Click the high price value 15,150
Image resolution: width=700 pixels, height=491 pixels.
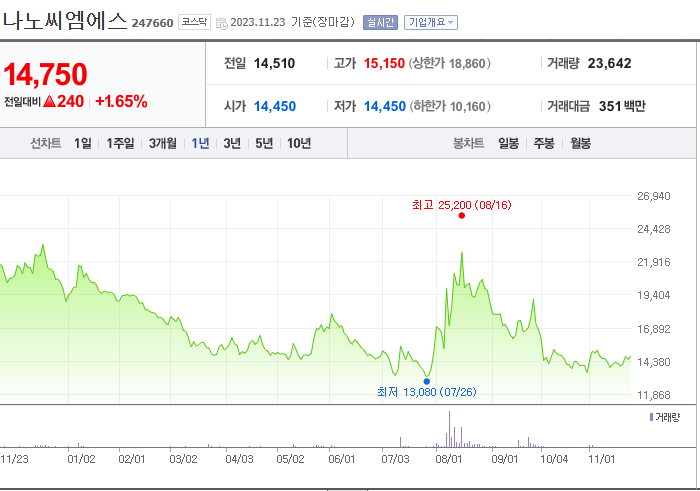click(384, 63)
